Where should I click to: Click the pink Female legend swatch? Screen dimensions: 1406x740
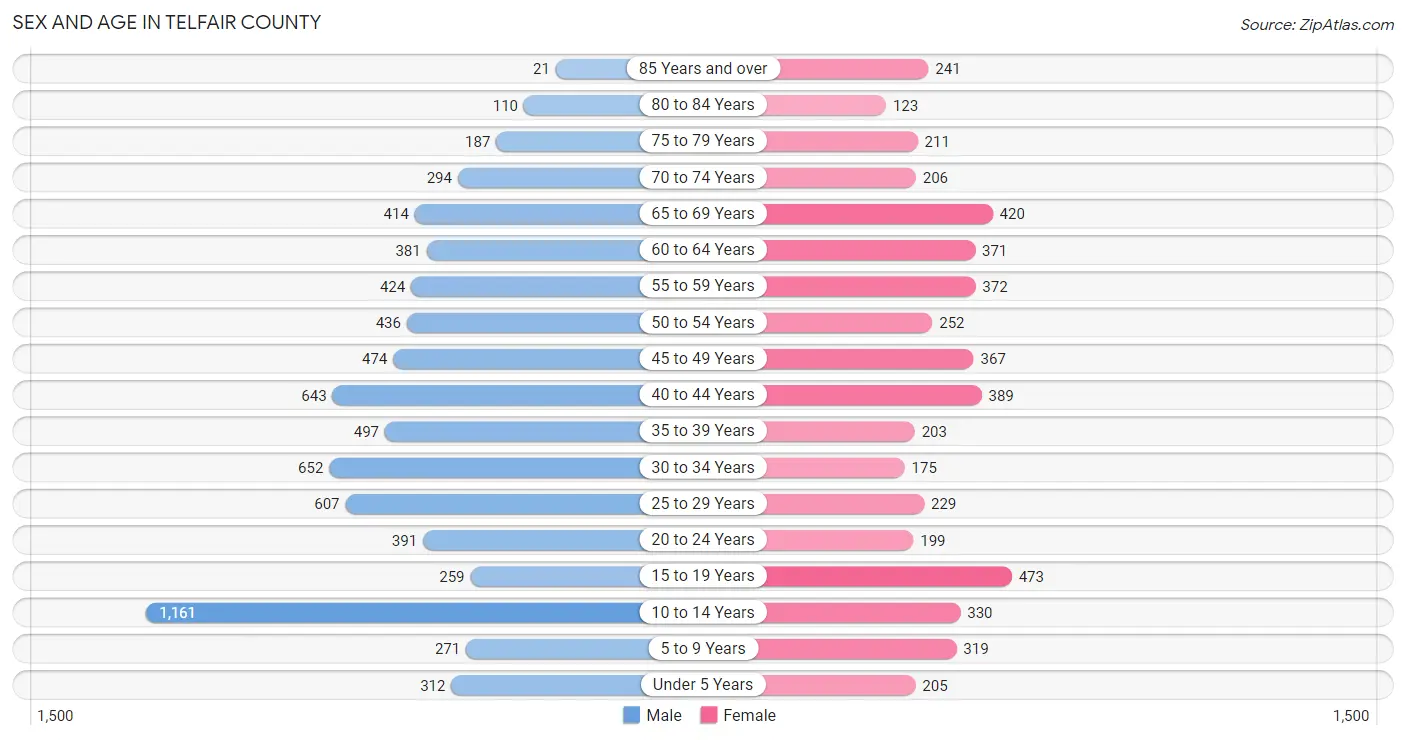click(x=709, y=715)
